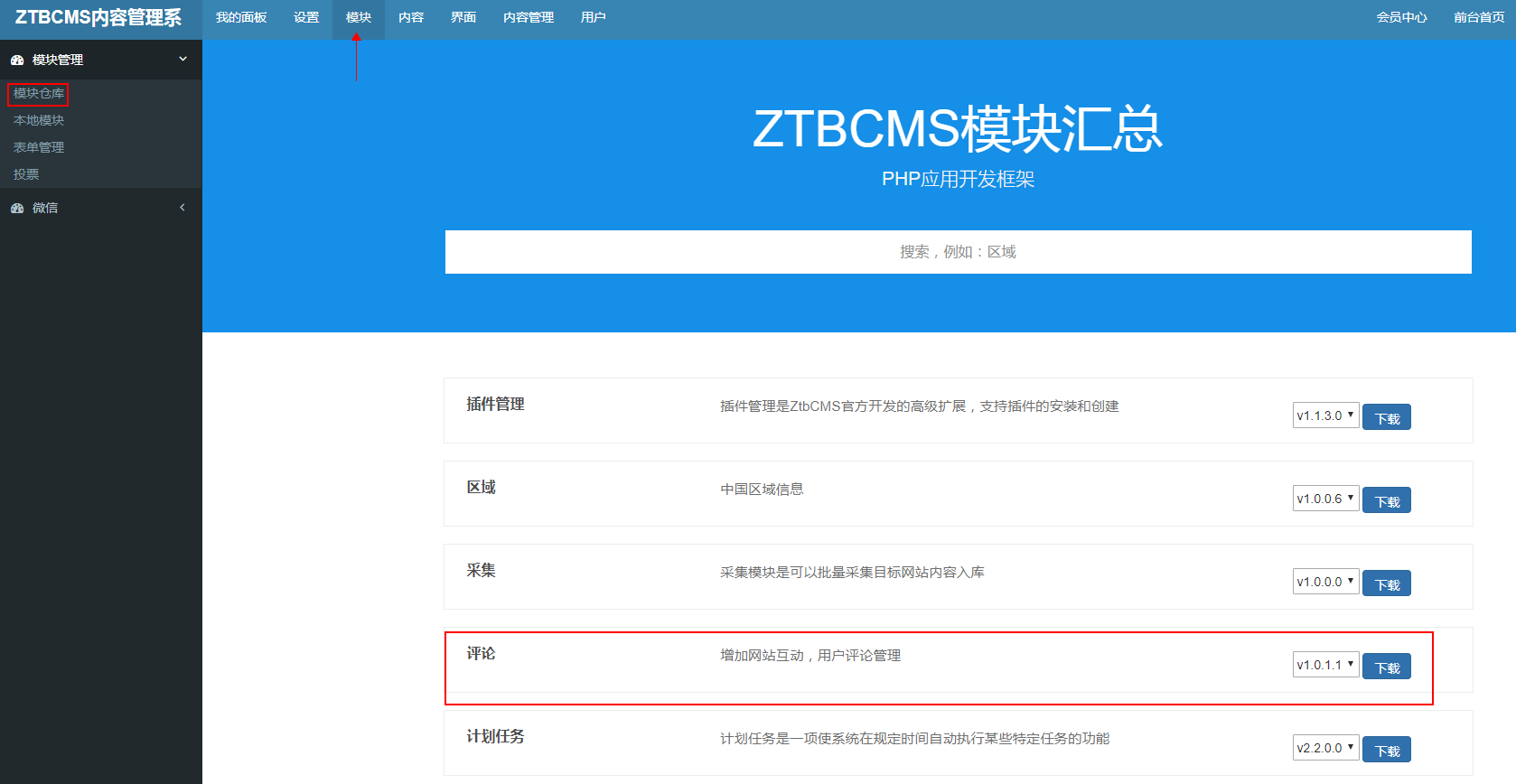1516x784 pixels.
Task: Open the 设置 top menu
Action: click(x=306, y=17)
